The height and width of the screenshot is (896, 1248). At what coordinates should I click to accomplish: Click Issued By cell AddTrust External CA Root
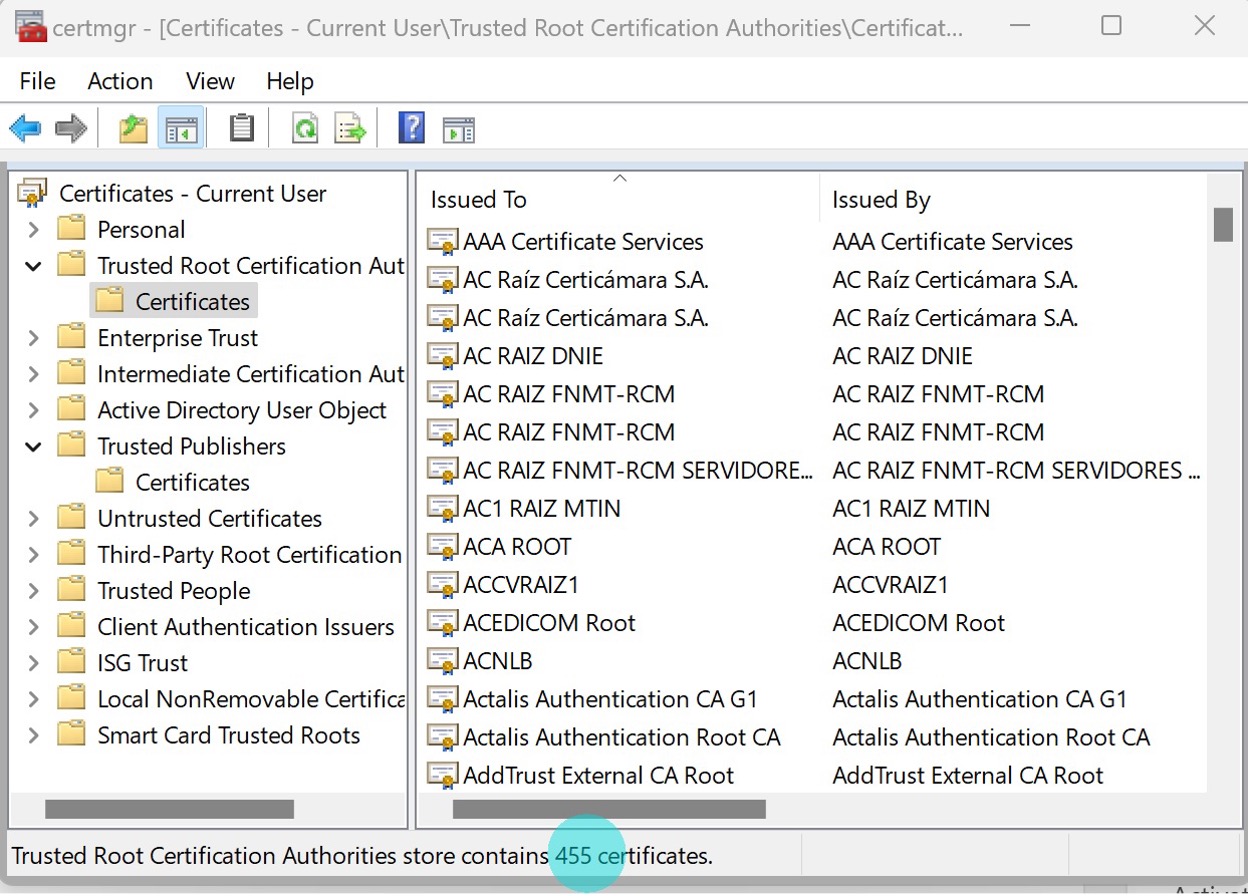[x=968, y=775]
